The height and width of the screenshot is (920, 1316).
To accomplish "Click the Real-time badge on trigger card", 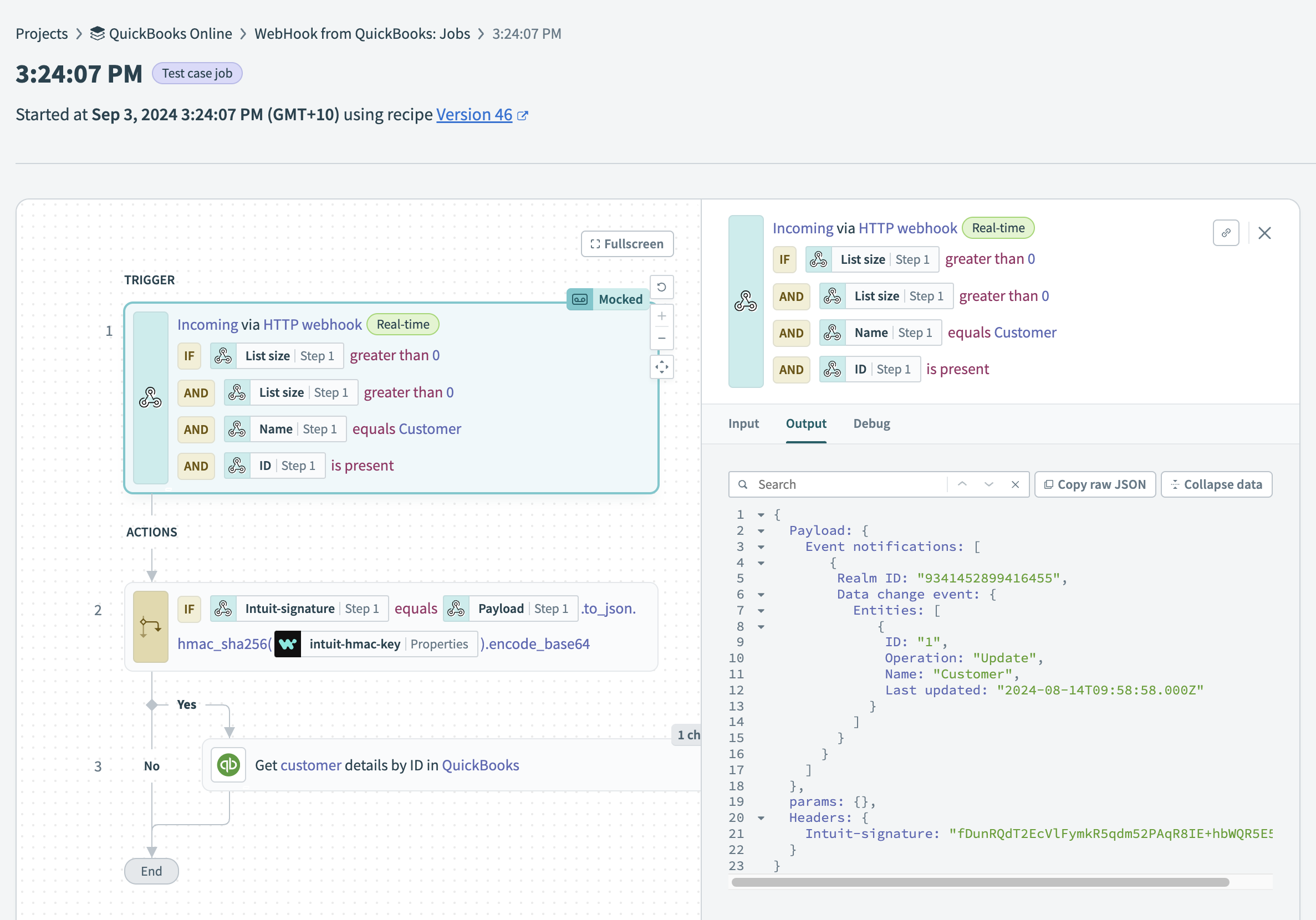I will (x=402, y=324).
